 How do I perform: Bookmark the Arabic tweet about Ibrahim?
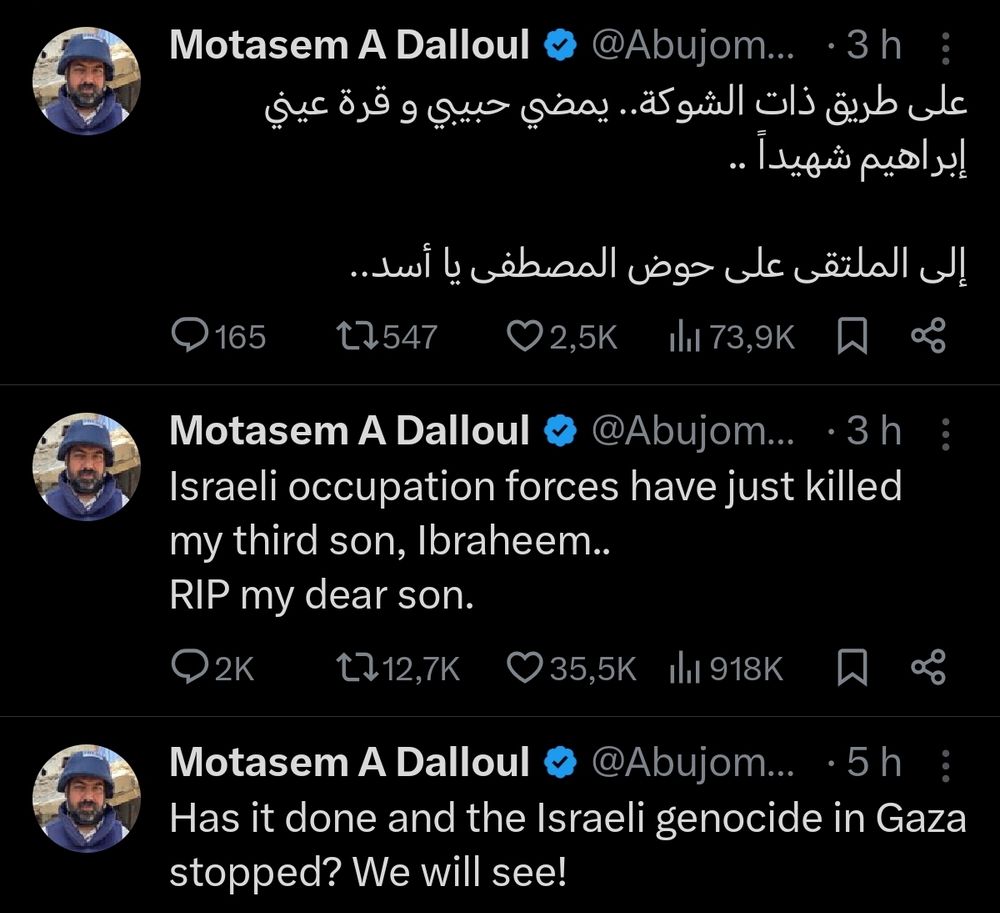[x=850, y=338]
